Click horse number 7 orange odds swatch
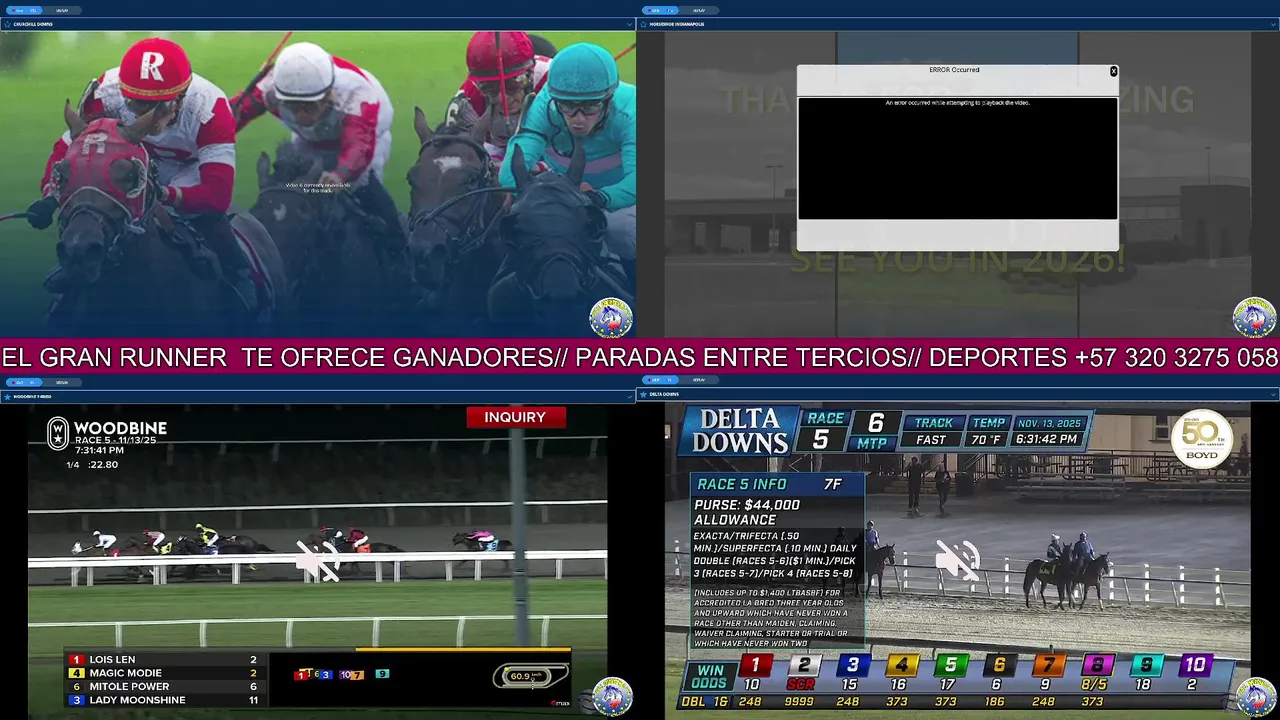 (1047, 665)
